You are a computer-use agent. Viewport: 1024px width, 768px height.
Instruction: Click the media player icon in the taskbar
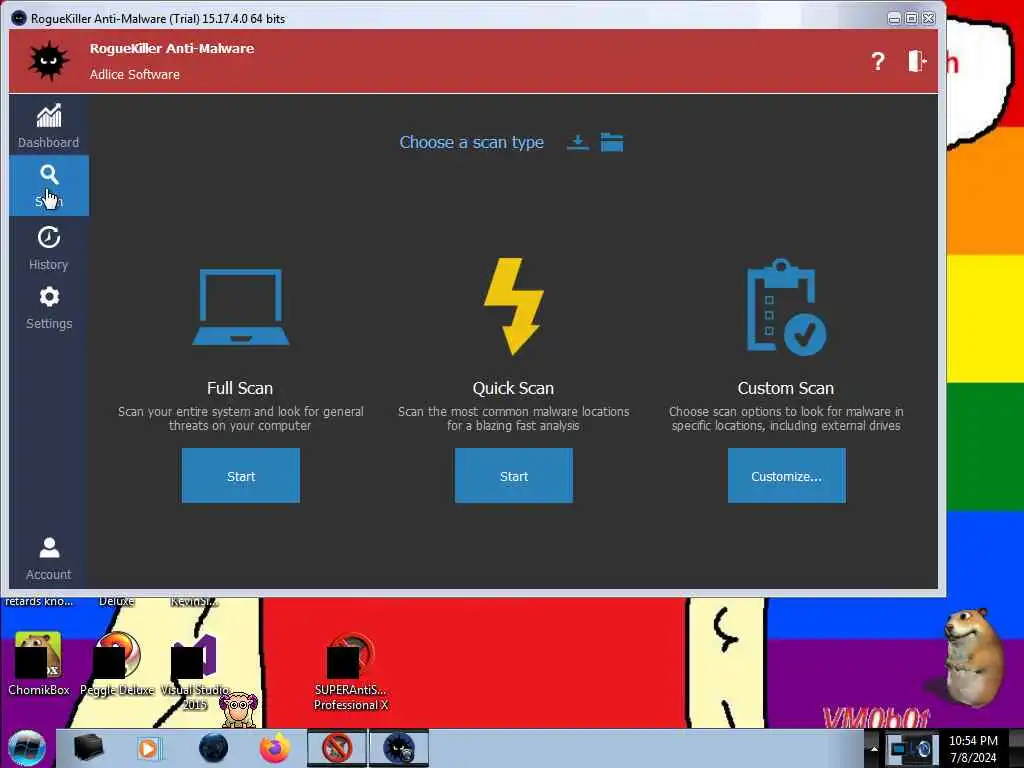point(148,748)
